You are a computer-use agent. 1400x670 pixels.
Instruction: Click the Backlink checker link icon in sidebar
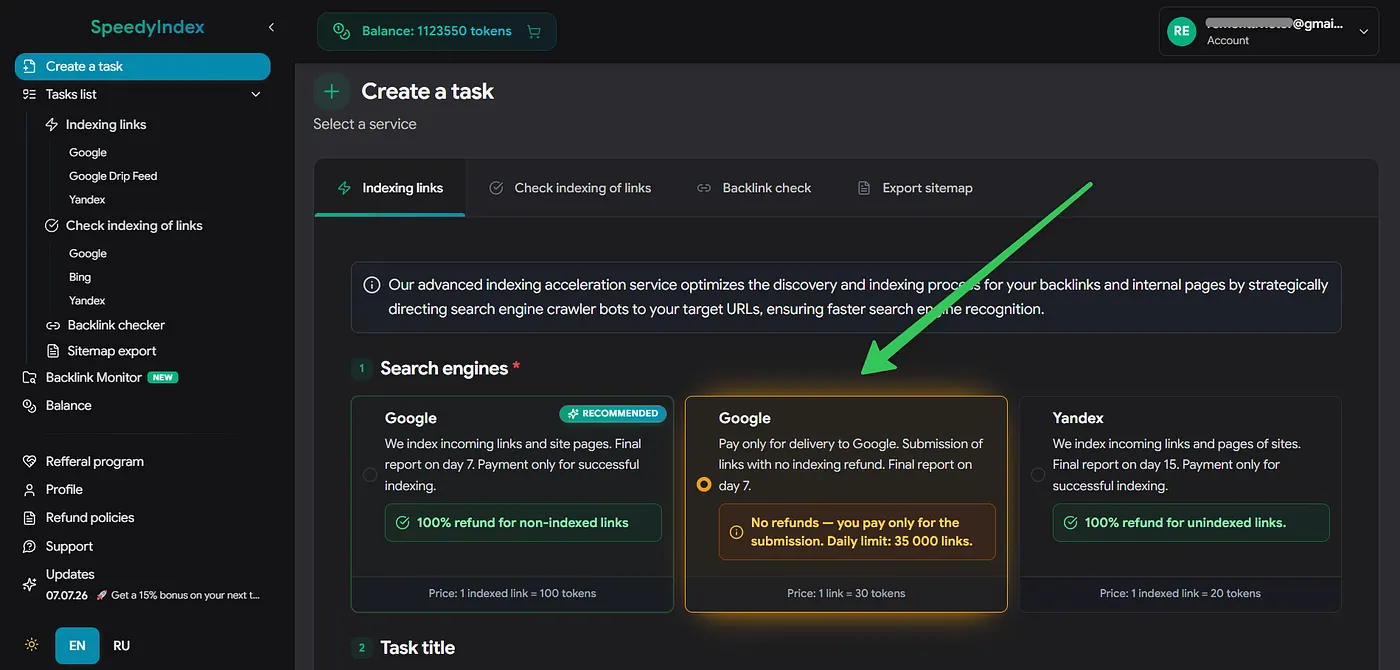tap(53, 325)
